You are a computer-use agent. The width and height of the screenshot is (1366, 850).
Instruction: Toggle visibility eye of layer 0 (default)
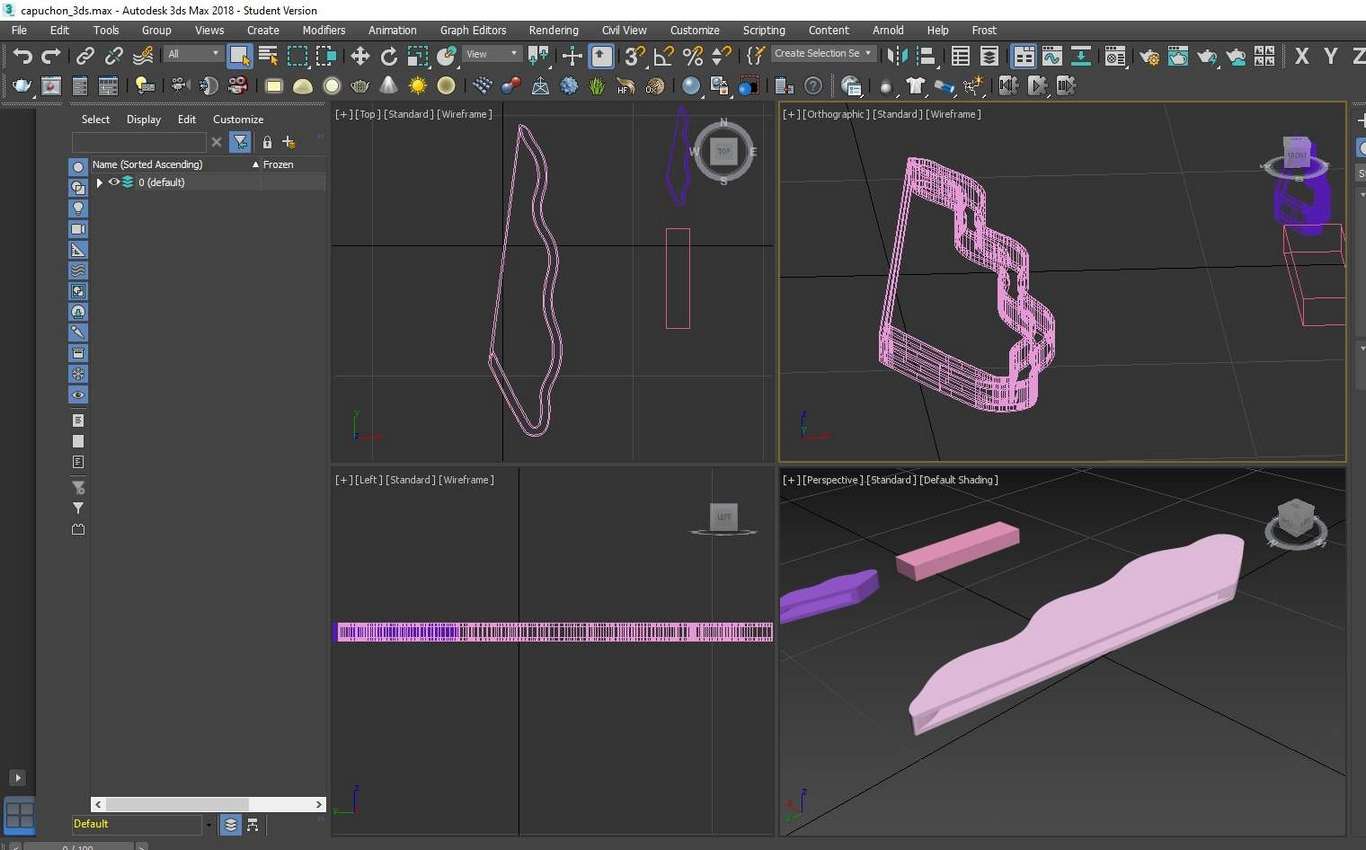(114, 182)
